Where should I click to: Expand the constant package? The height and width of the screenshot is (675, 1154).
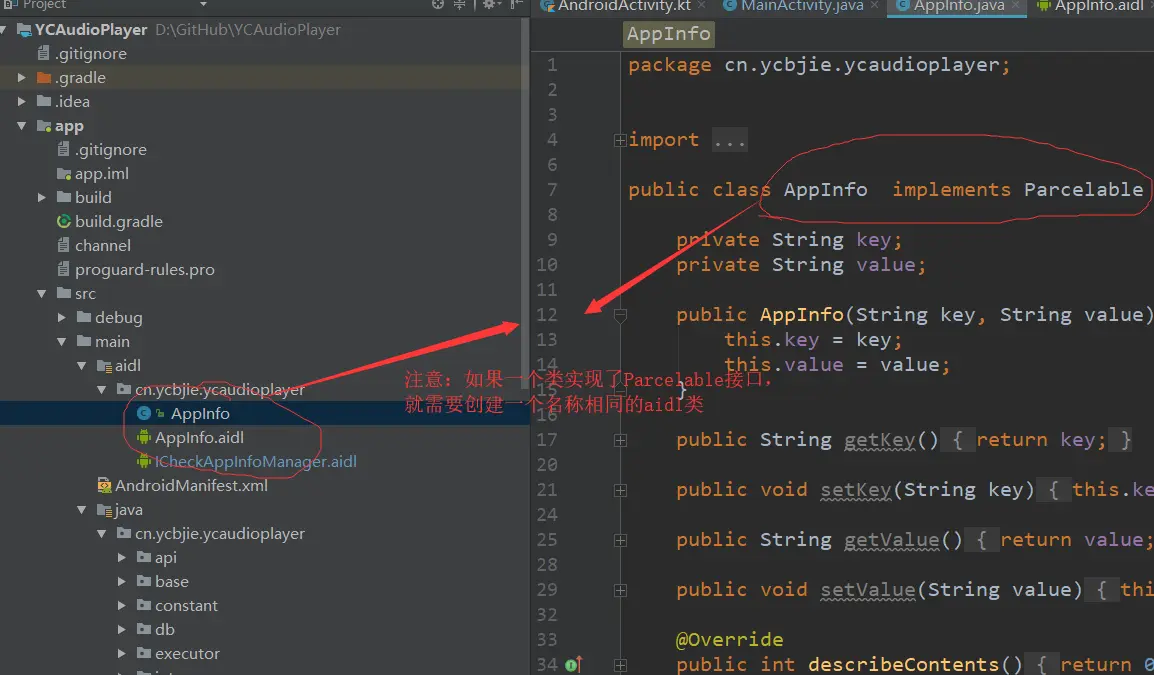(x=122, y=605)
